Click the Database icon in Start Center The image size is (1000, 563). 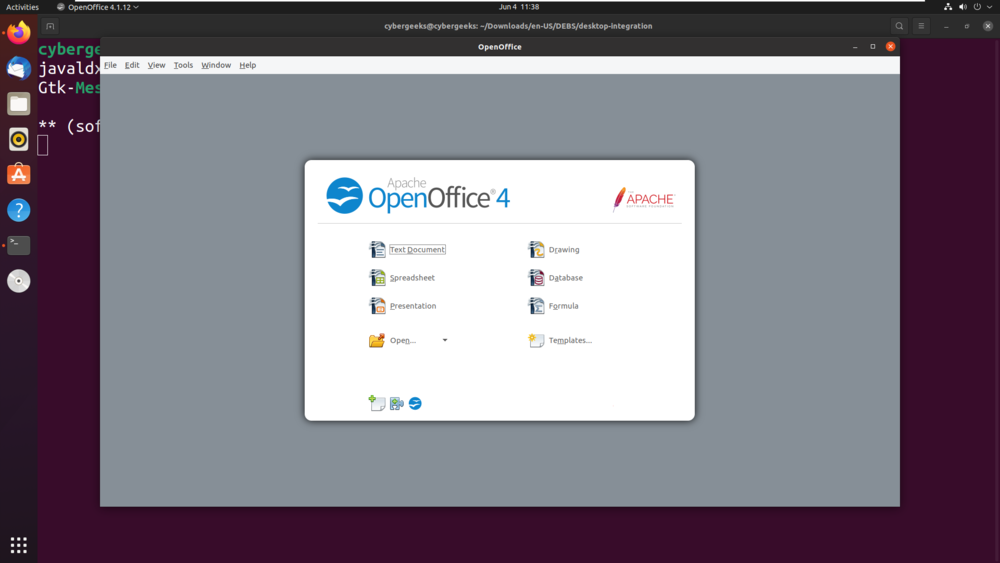pyautogui.click(x=536, y=277)
